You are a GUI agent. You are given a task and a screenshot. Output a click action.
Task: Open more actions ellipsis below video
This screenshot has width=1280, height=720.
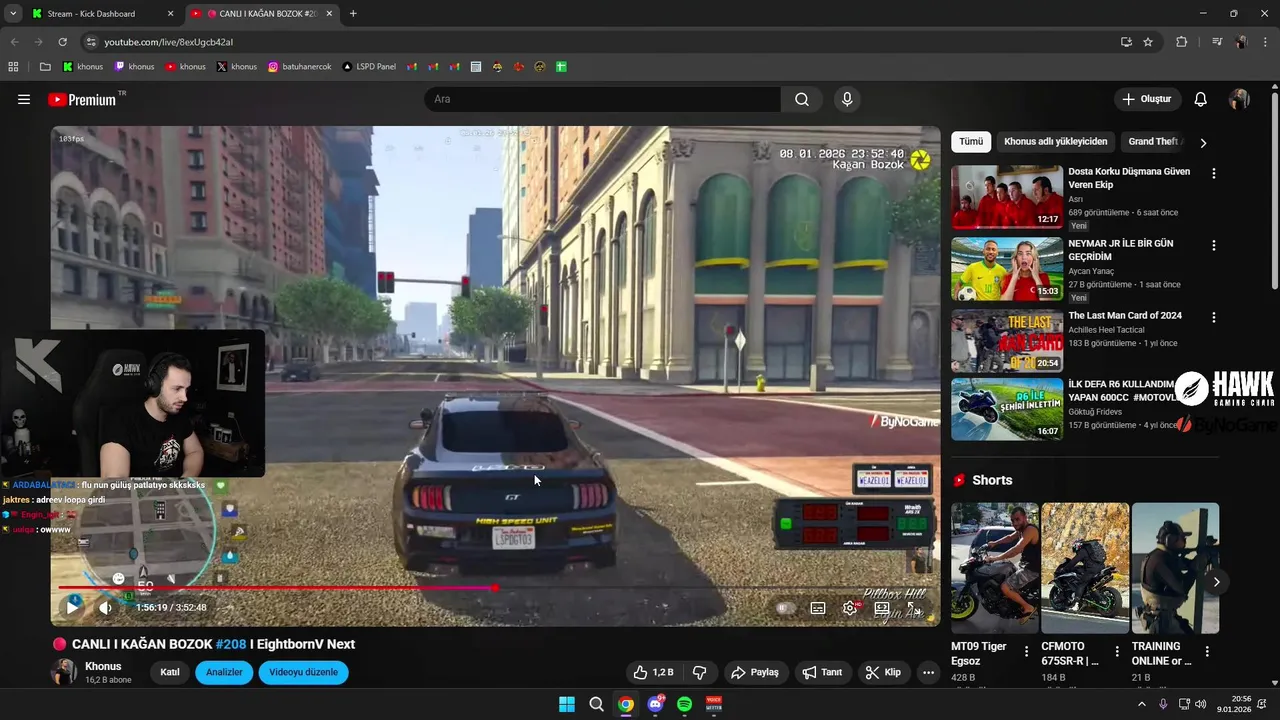tap(928, 672)
